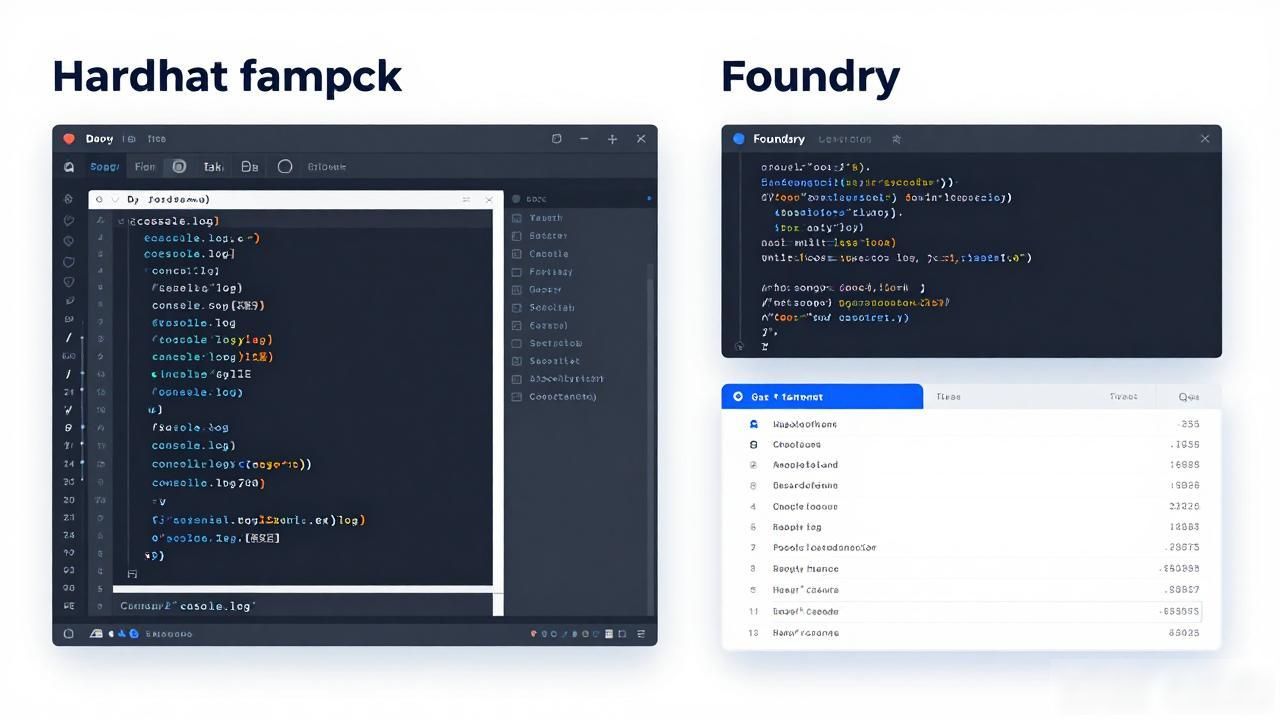Click the star-like icon in the Foundry title bar
The width and height of the screenshot is (1280, 720).
897,139
